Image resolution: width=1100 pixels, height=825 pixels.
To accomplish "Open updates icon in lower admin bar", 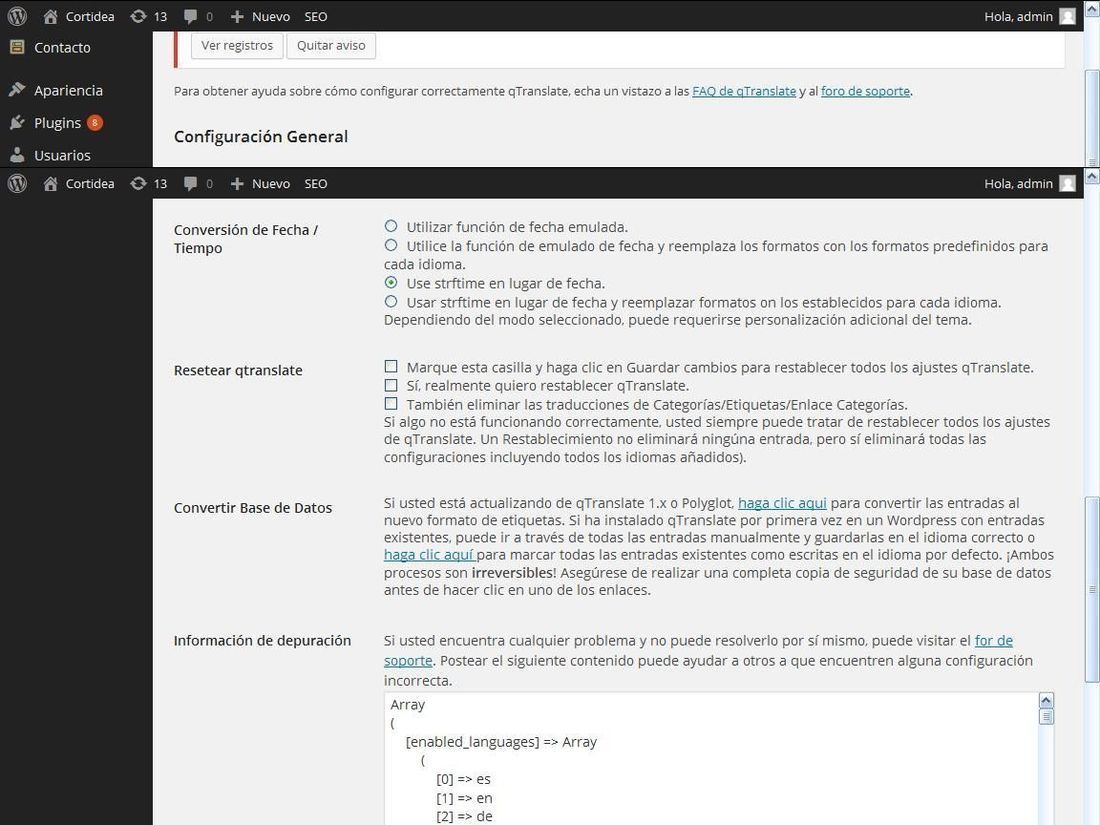I will [x=138, y=183].
